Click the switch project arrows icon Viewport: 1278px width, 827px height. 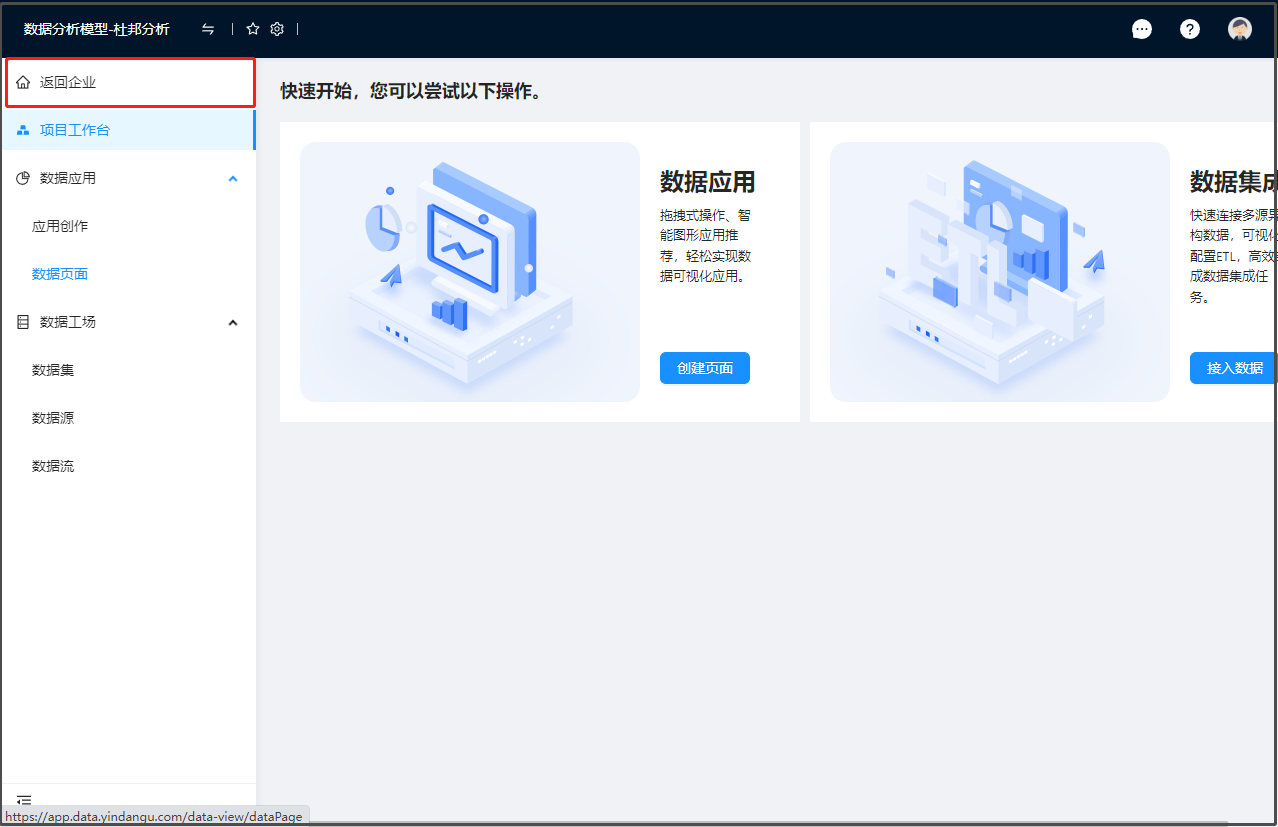tap(208, 29)
